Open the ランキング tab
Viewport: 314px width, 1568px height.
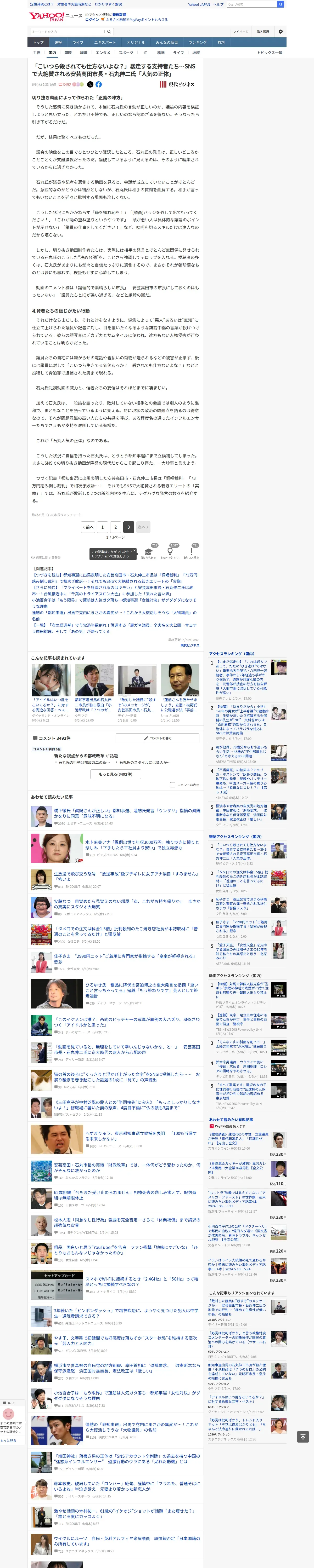coord(198,43)
